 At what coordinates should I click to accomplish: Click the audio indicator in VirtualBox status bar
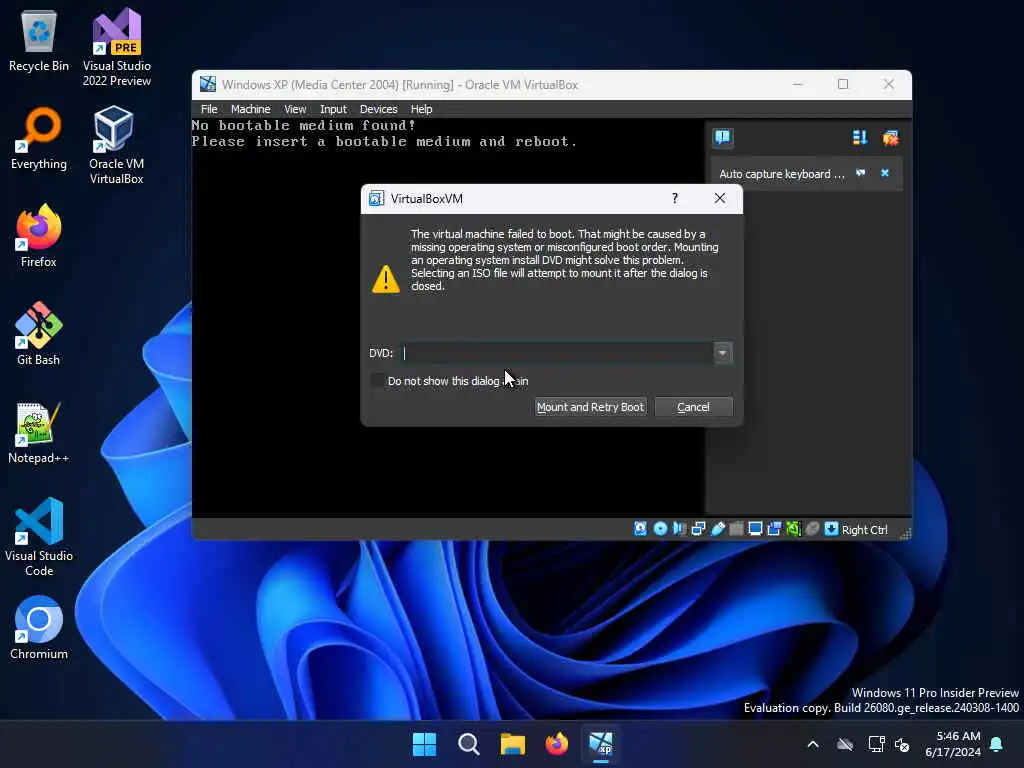coord(679,529)
